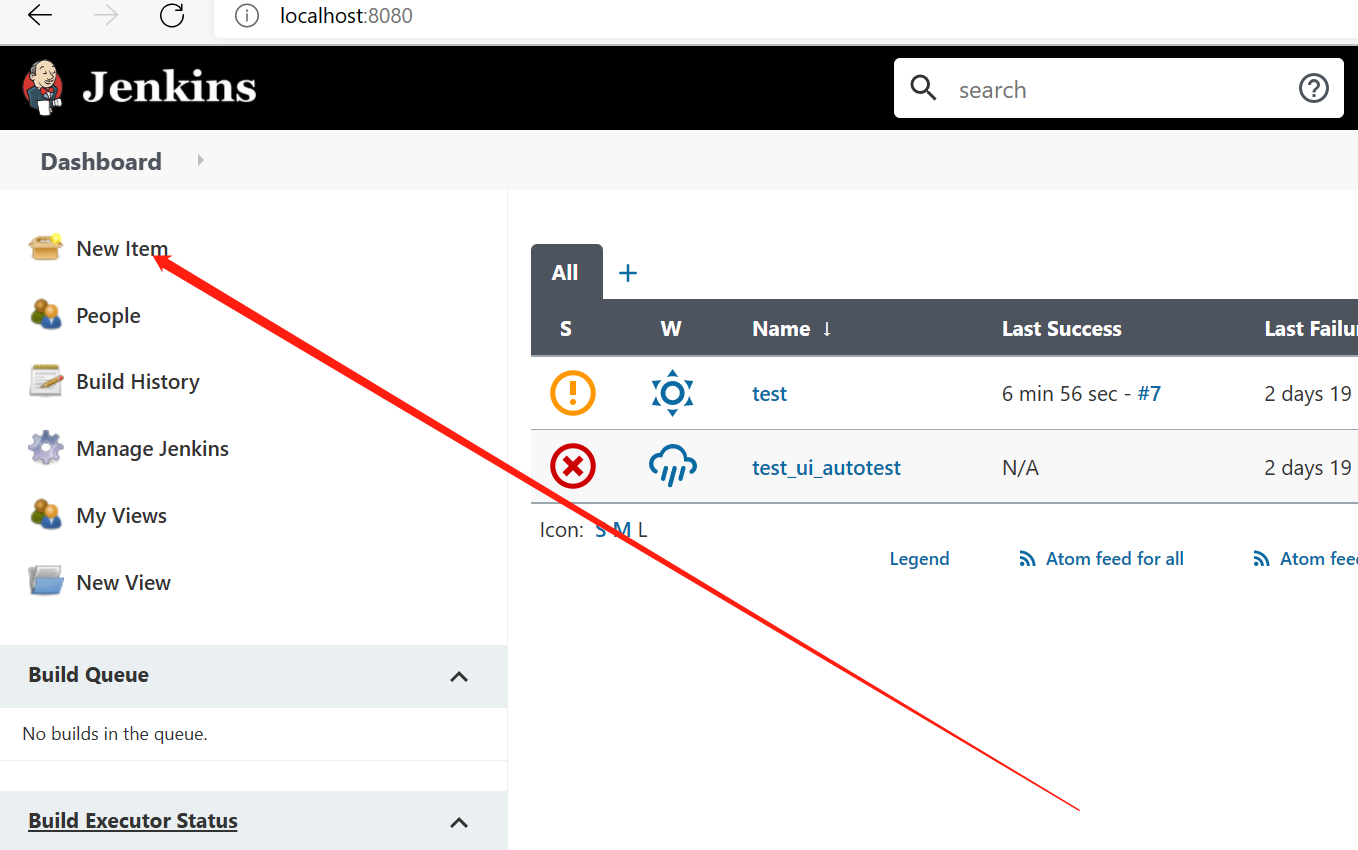Click the New Item box icon
The width and height of the screenshot is (1358, 850).
tap(46, 247)
